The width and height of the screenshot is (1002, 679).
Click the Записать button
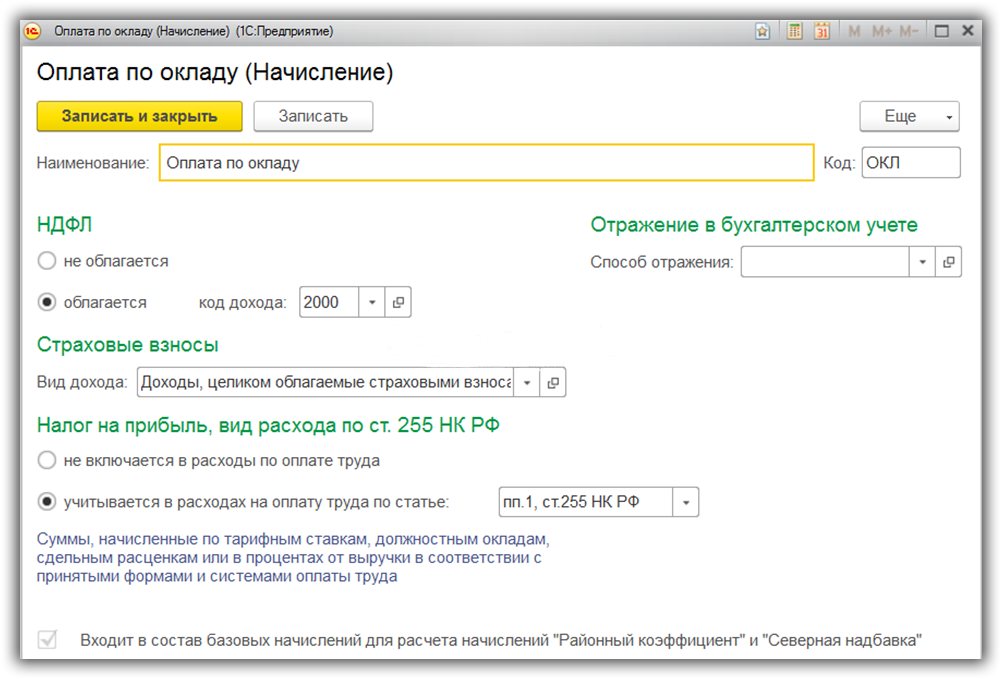point(313,116)
